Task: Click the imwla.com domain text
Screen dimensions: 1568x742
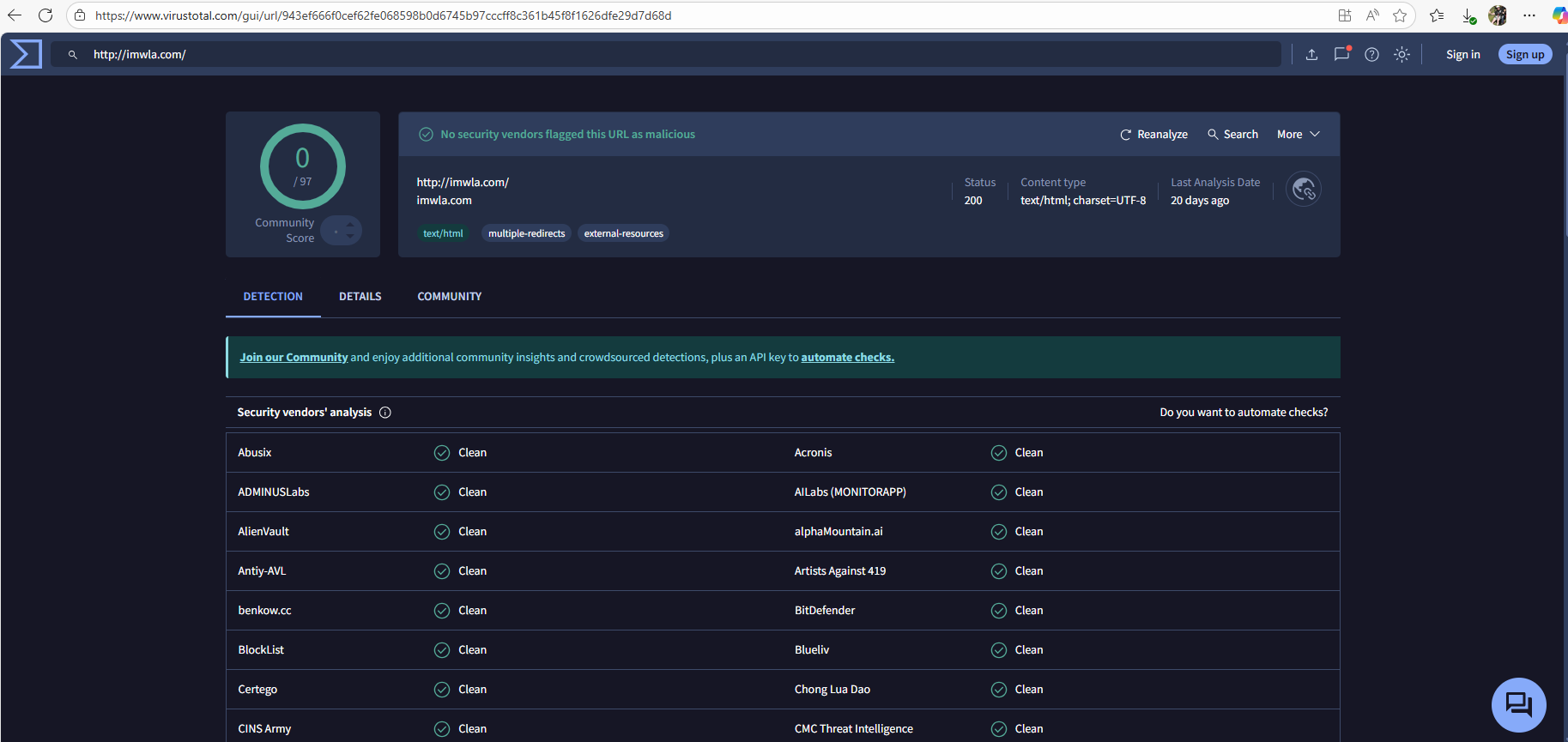Action: click(x=445, y=201)
